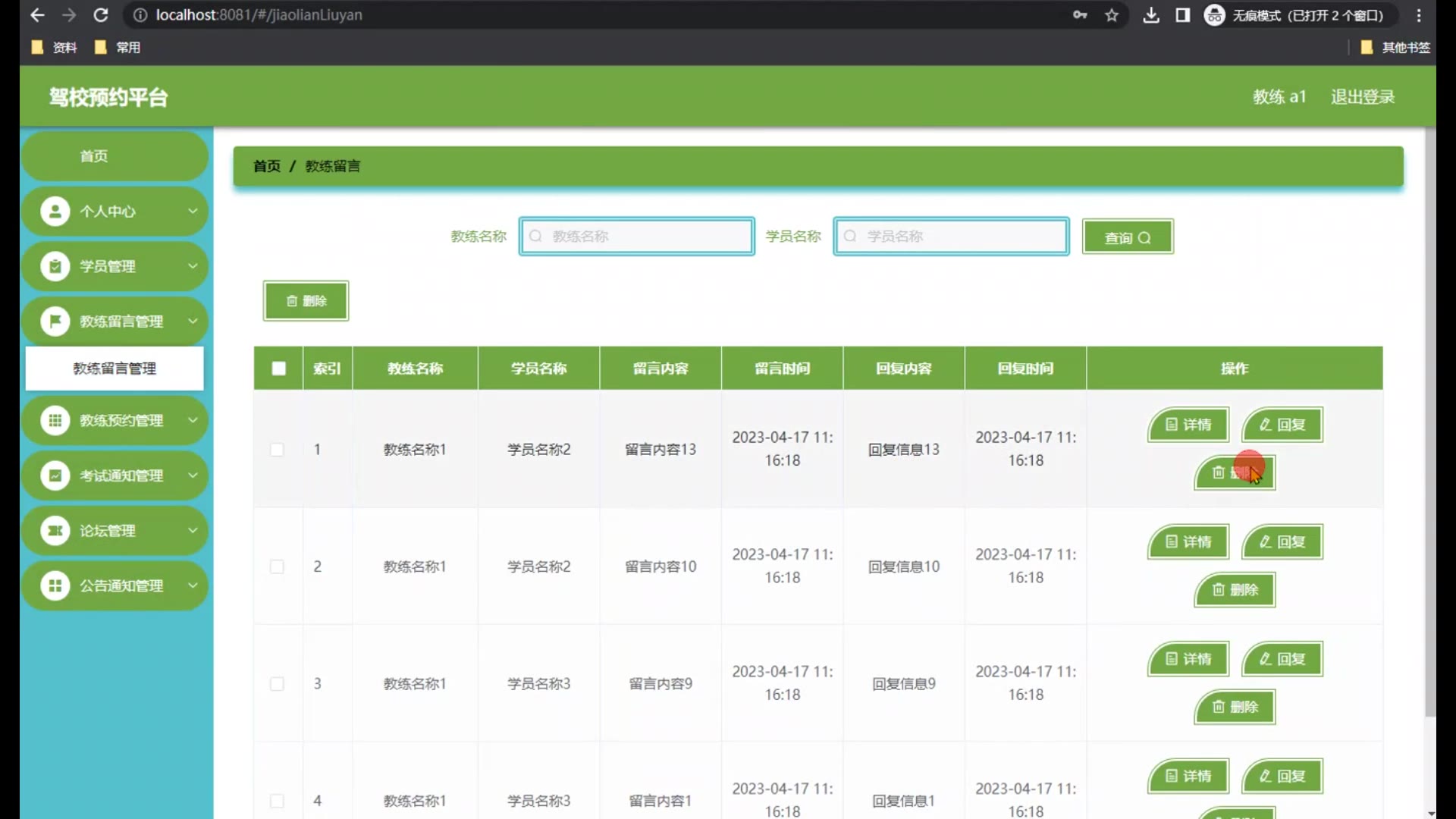Expand 个人中心 with its chevron arrow

coord(193,212)
